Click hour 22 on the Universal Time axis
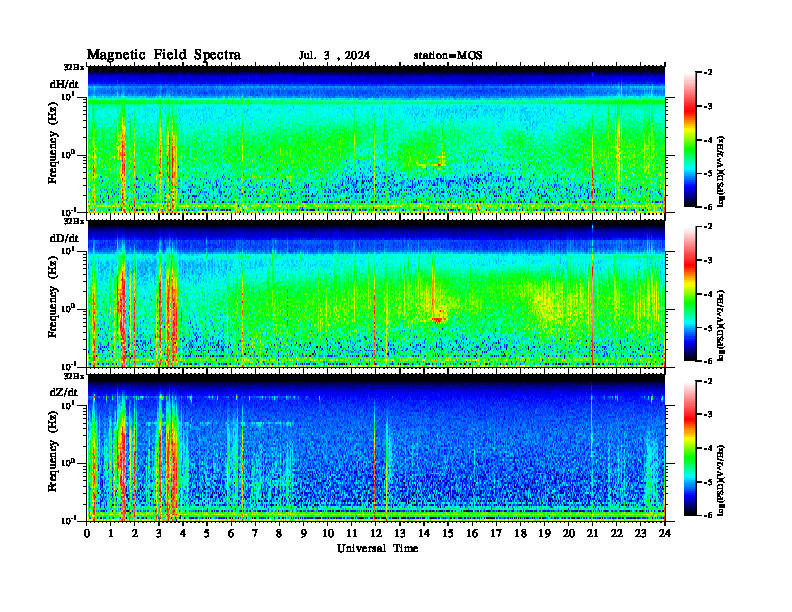 [x=616, y=534]
